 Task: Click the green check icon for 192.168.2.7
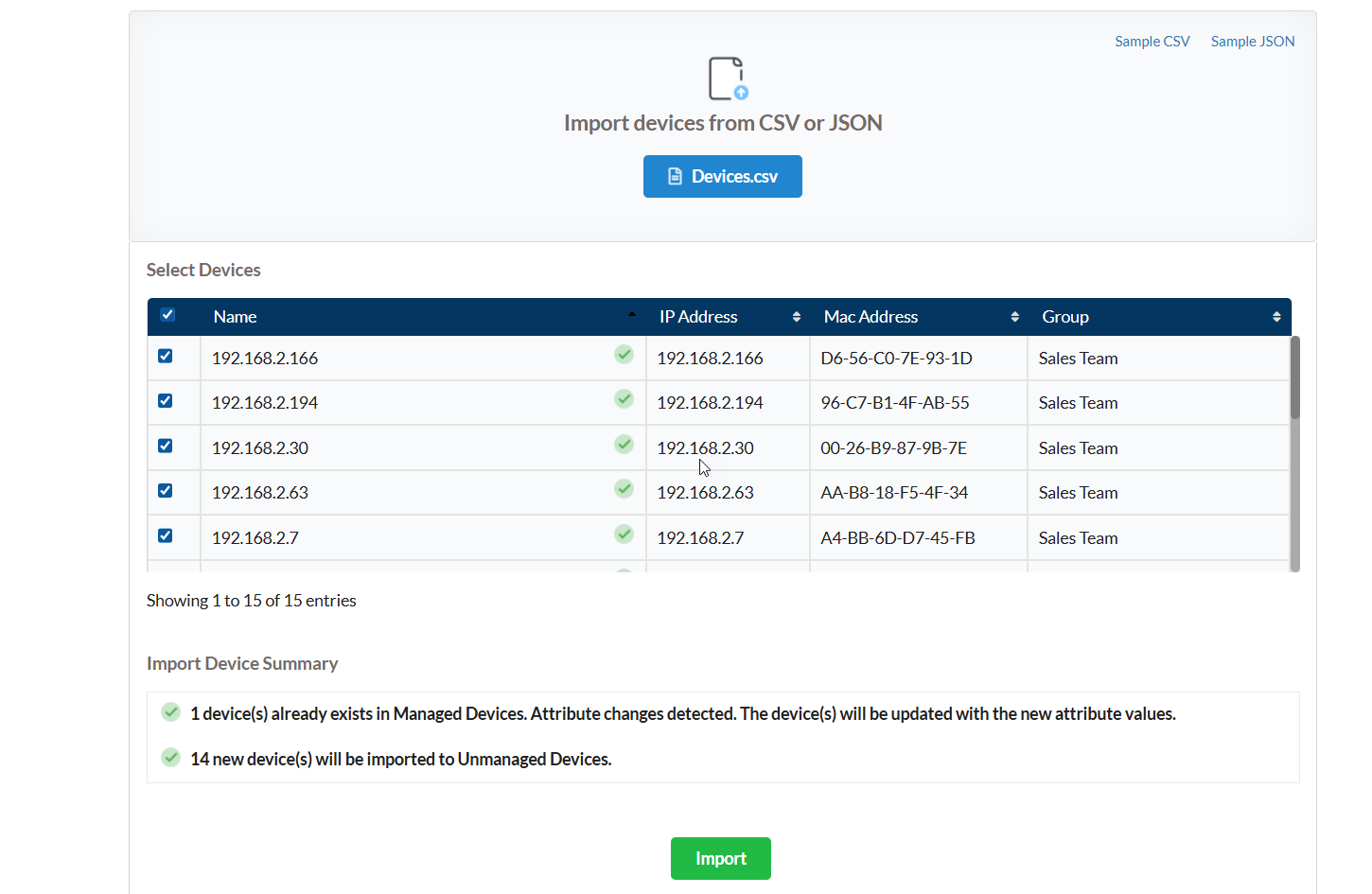click(x=624, y=535)
